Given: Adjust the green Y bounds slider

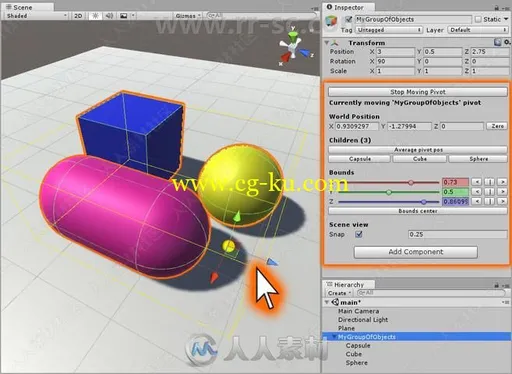Looking at the screenshot, I should coord(389,192).
